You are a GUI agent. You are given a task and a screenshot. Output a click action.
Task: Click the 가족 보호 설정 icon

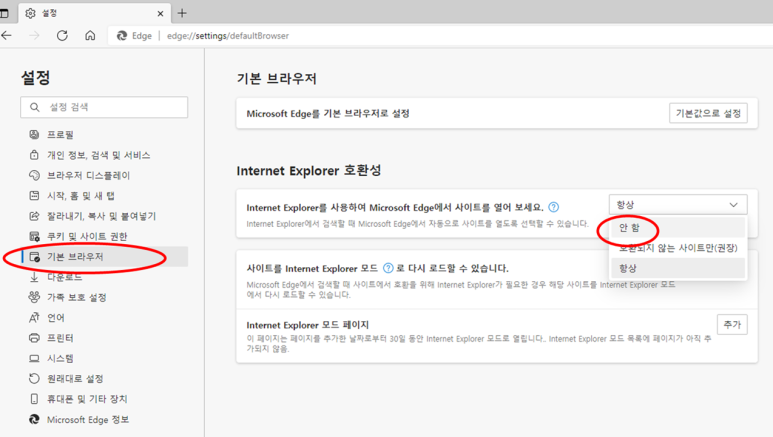(34, 297)
